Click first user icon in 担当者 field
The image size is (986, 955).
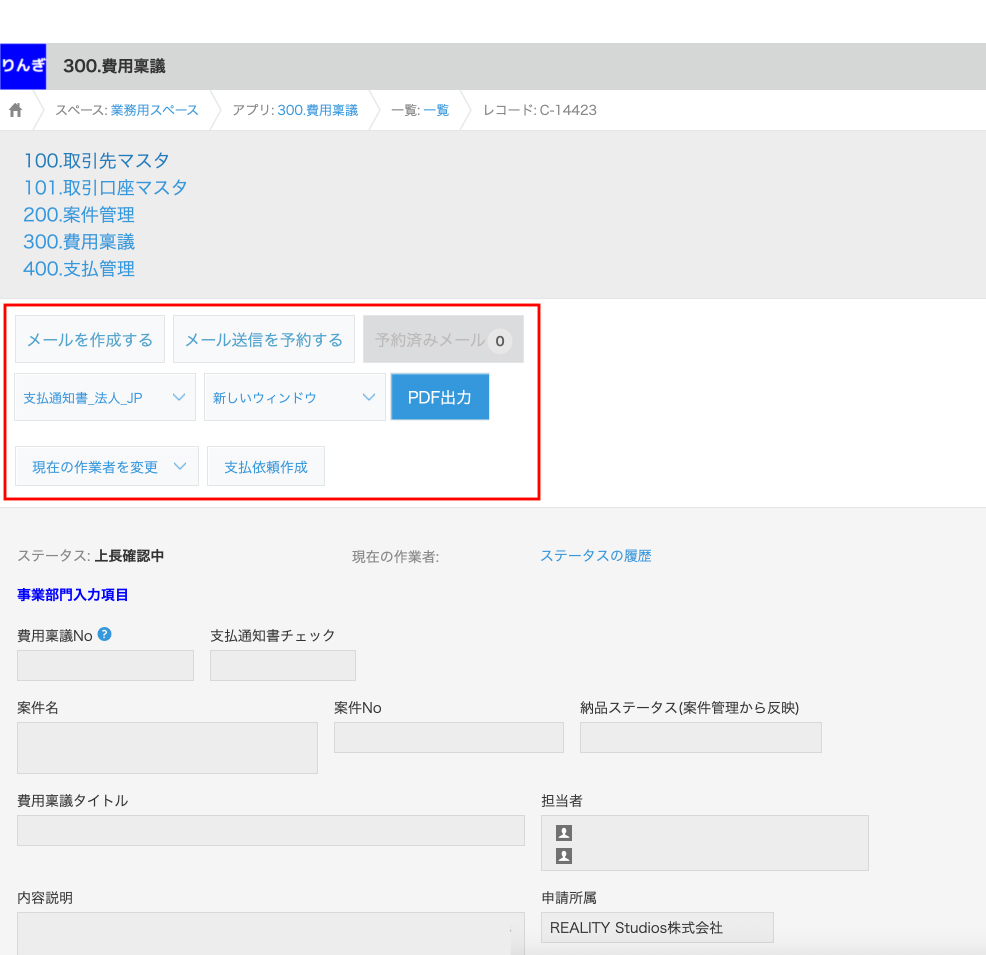(x=564, y=832)
